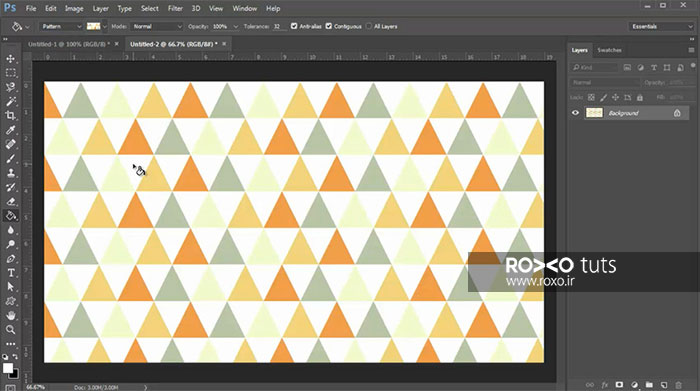Viewport: 700px width, 391px height.
Task: Open the File menu
Action: 31,8
